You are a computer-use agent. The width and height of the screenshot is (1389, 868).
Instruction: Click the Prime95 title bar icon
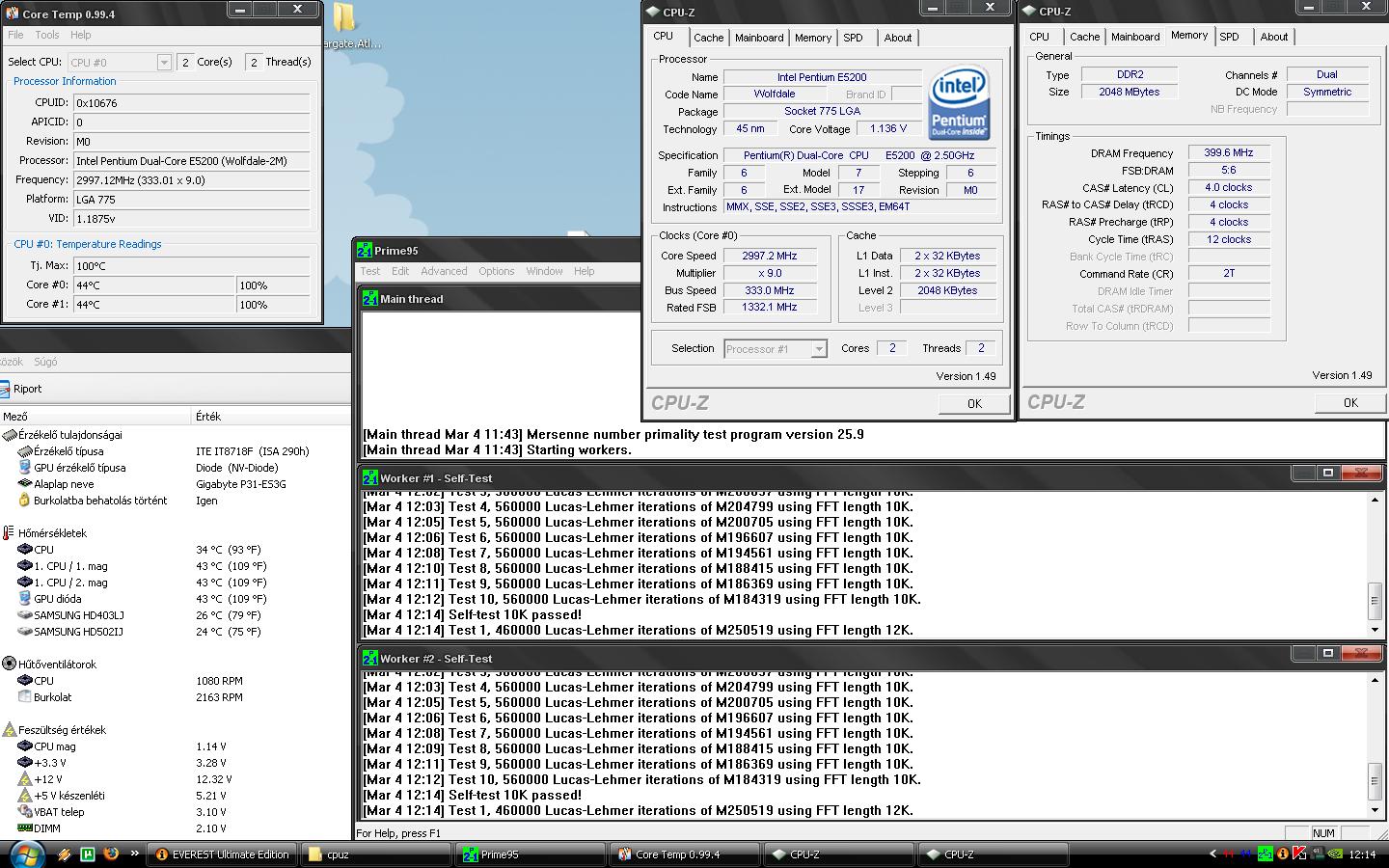point(365,250)
